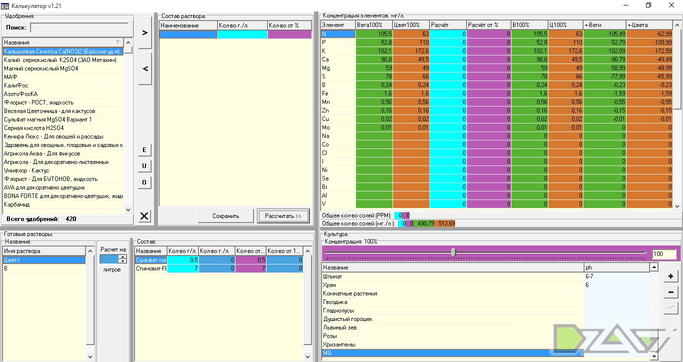
Task: Add a culture with the + button
Action: (670, 276)
